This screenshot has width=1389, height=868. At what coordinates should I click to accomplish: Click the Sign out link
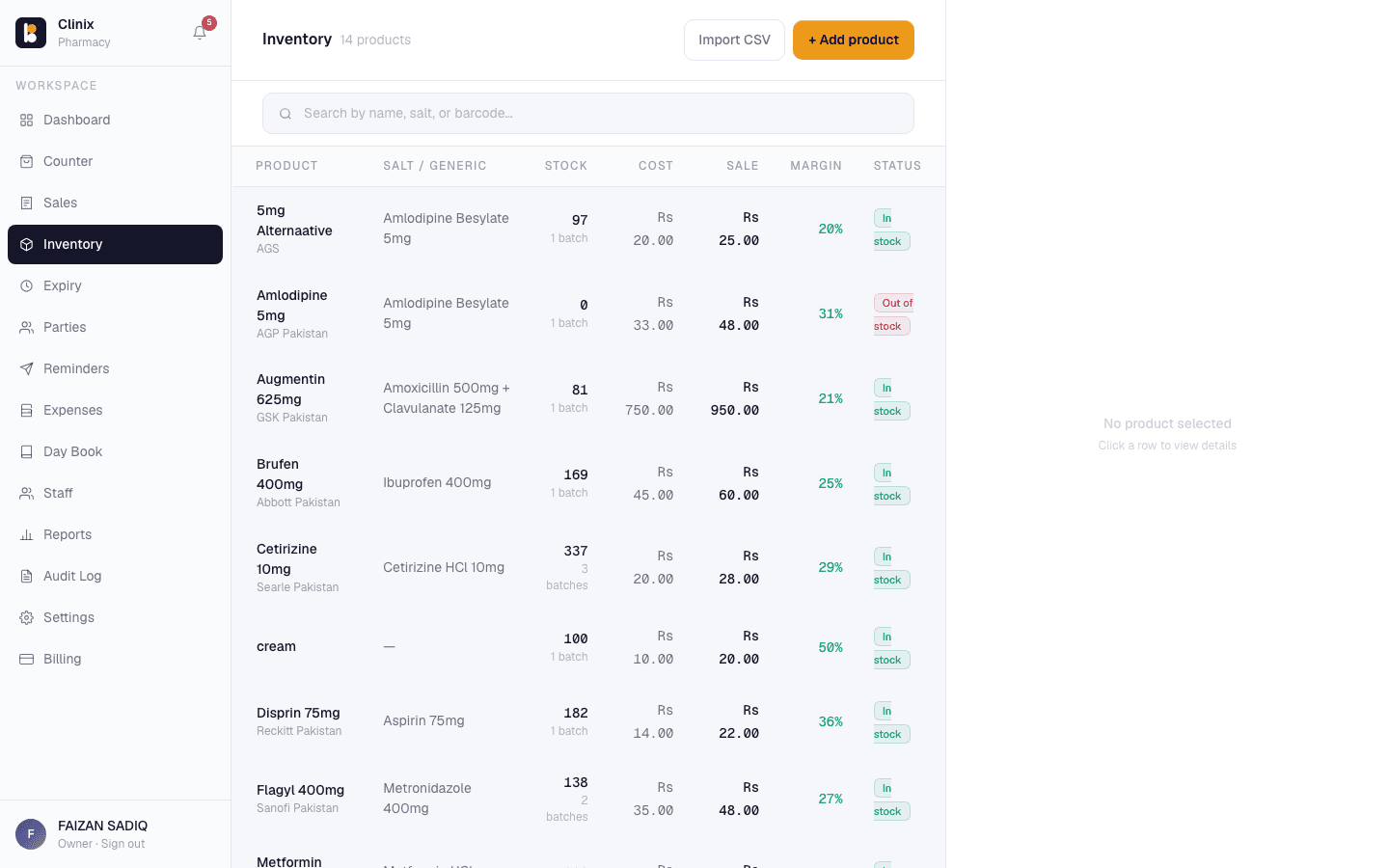(x=123, y=844)
